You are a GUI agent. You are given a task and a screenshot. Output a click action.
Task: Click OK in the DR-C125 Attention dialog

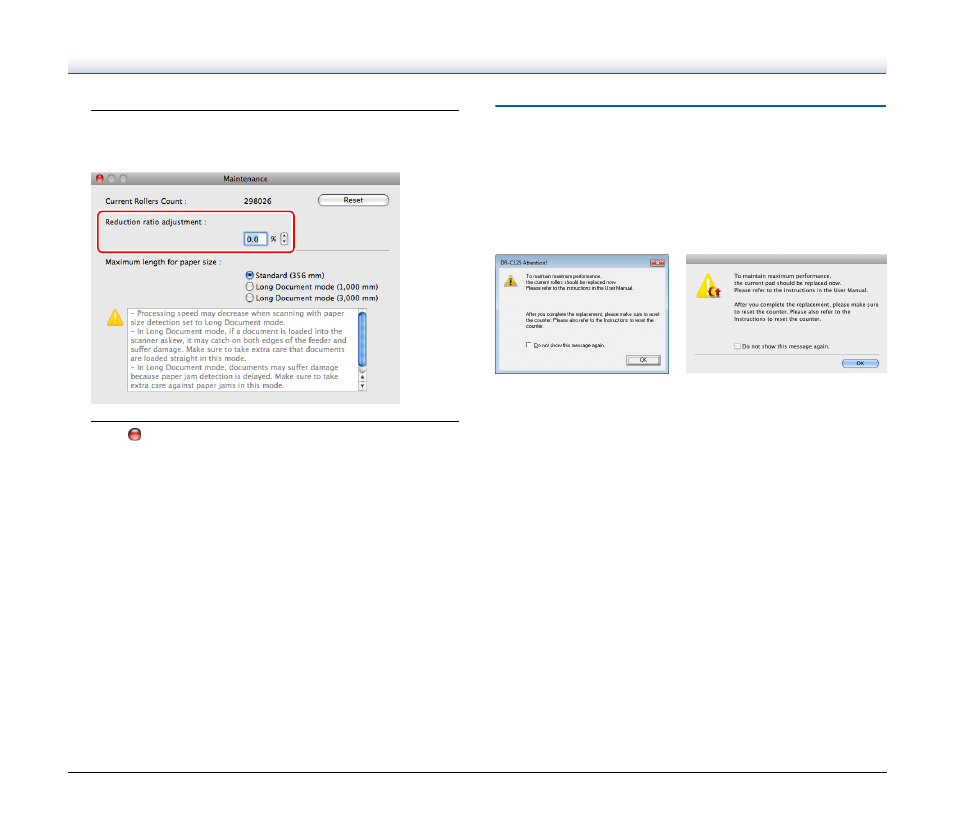(x=643, y=360)
